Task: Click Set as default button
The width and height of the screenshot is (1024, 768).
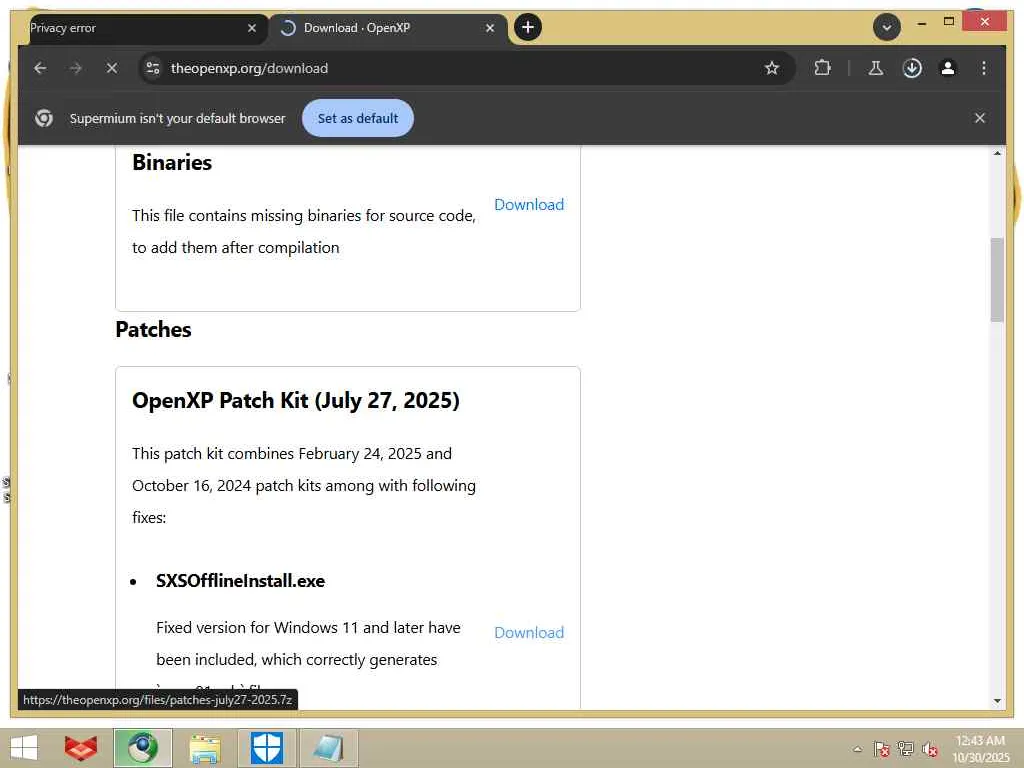Action: coord(358,118)
